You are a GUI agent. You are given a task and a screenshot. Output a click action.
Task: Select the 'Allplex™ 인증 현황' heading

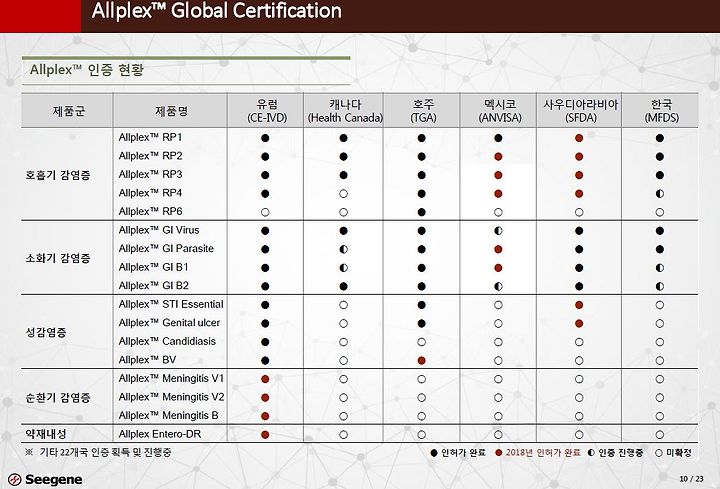[87, 70]
